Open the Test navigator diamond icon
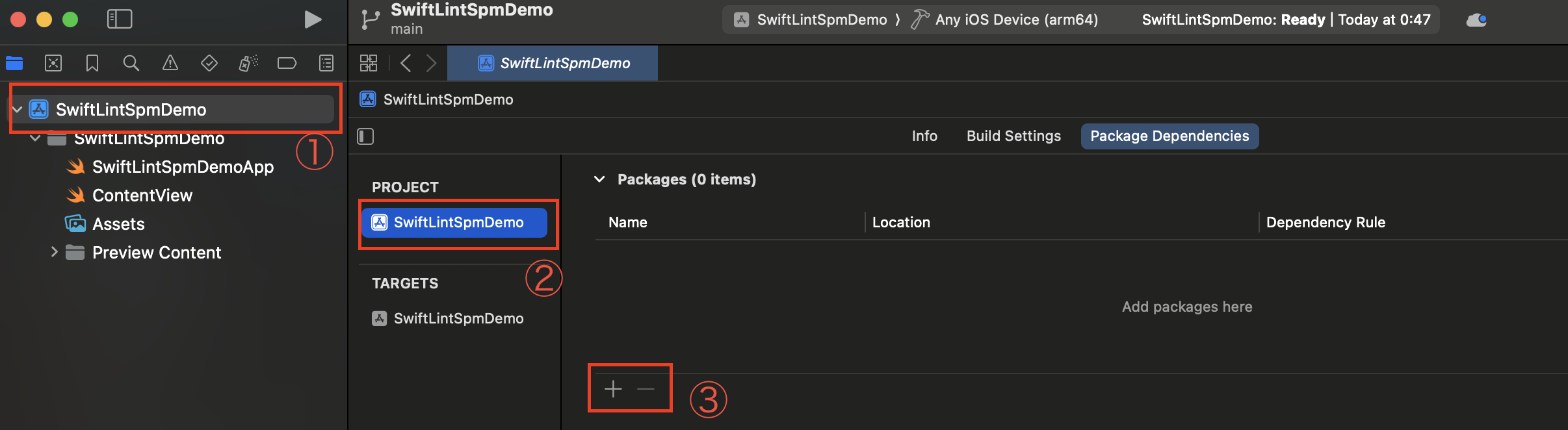This screenshot has height=430, width=1568. (209, 63)
